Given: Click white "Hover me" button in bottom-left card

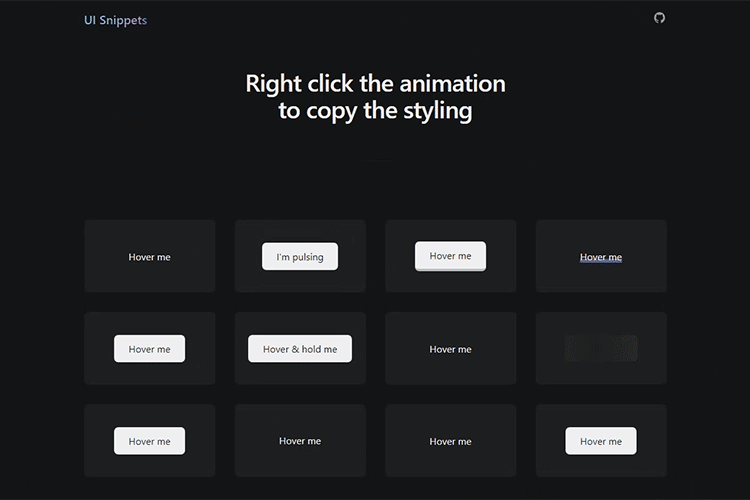Looking at the screenshot, I should pos(150,441).
